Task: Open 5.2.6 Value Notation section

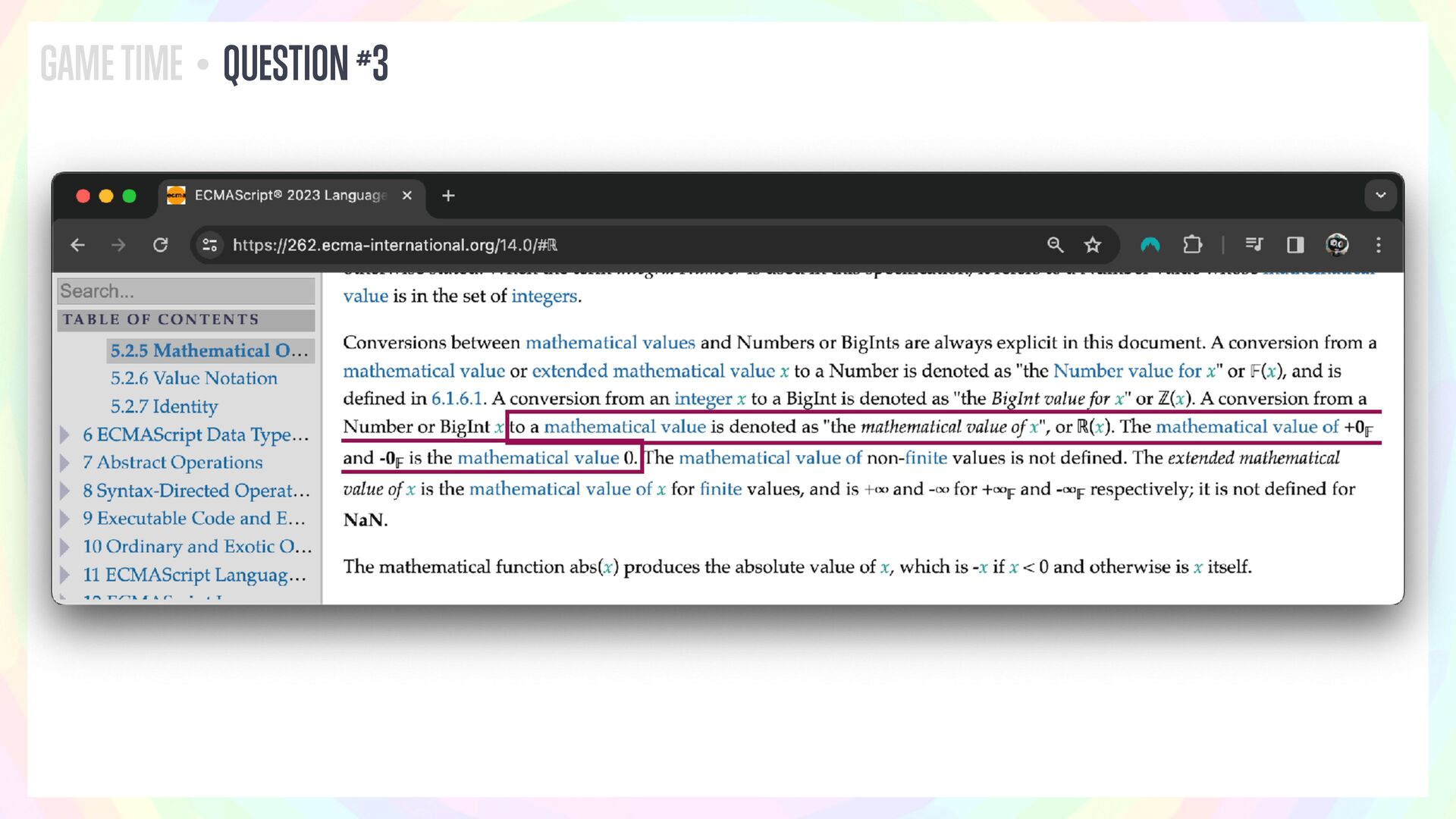Action: point(193,378)
